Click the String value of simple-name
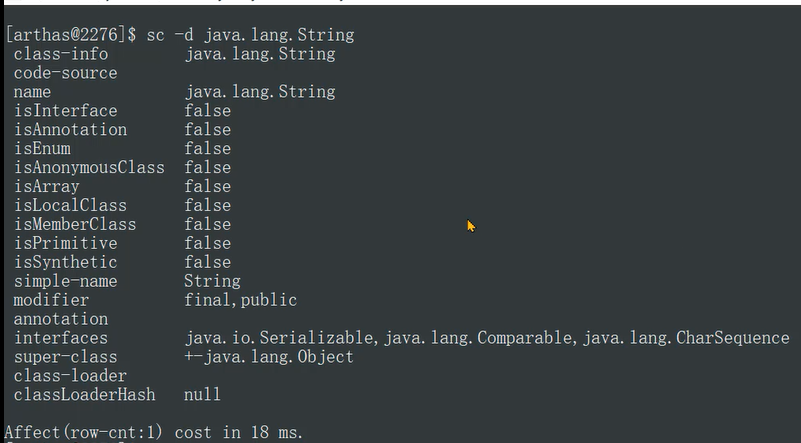Viewport: 801px width, 443px height. pyautogui.click(x=212, y=282)
